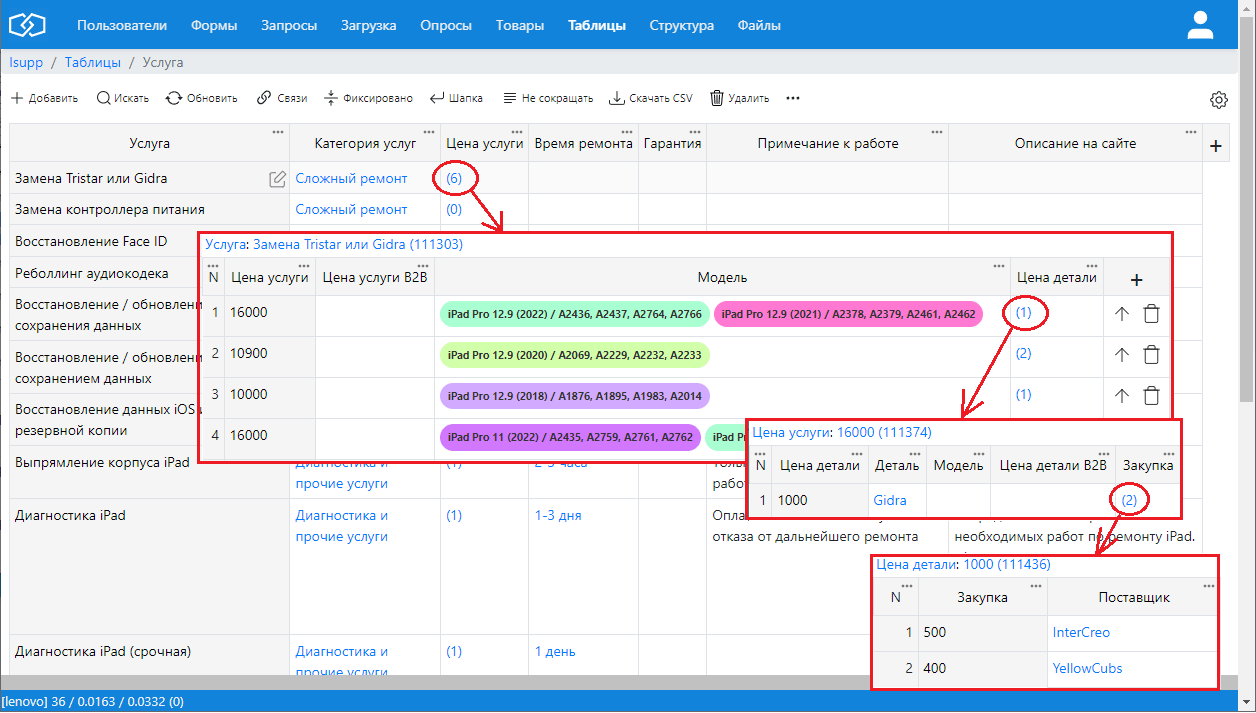Click the purchase price 500 cell

(x=982, y=633)
